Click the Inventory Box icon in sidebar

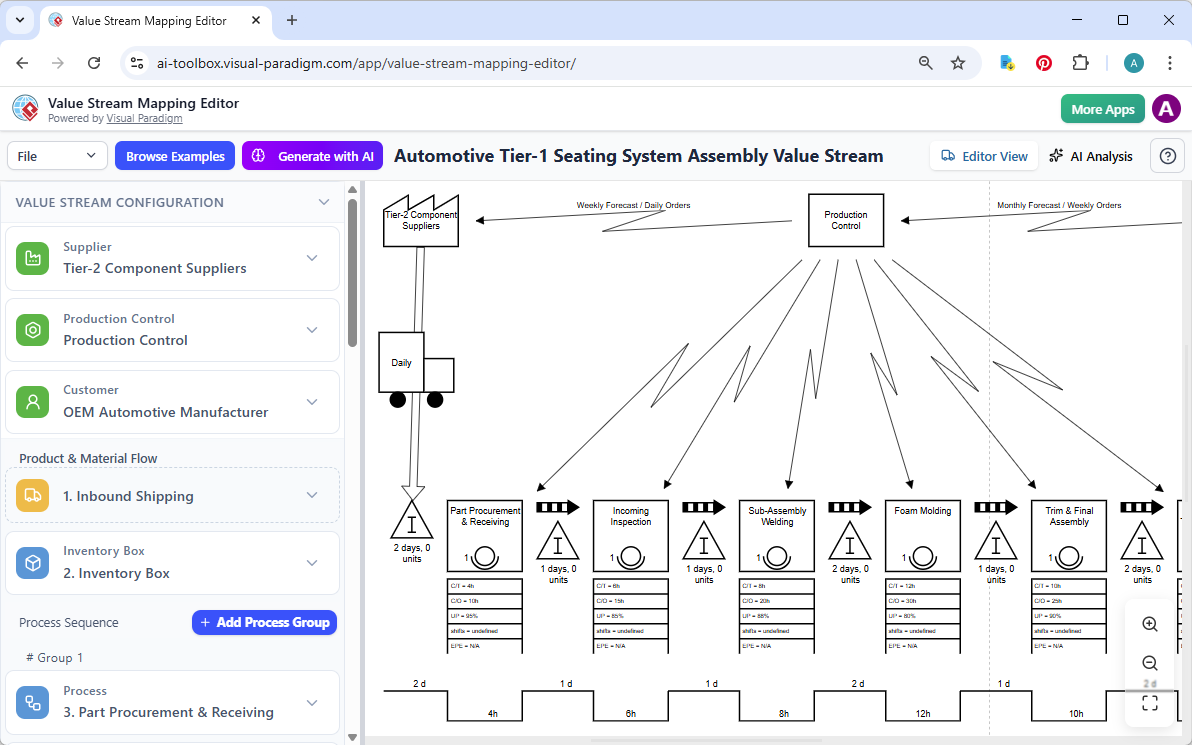(33, 561)
